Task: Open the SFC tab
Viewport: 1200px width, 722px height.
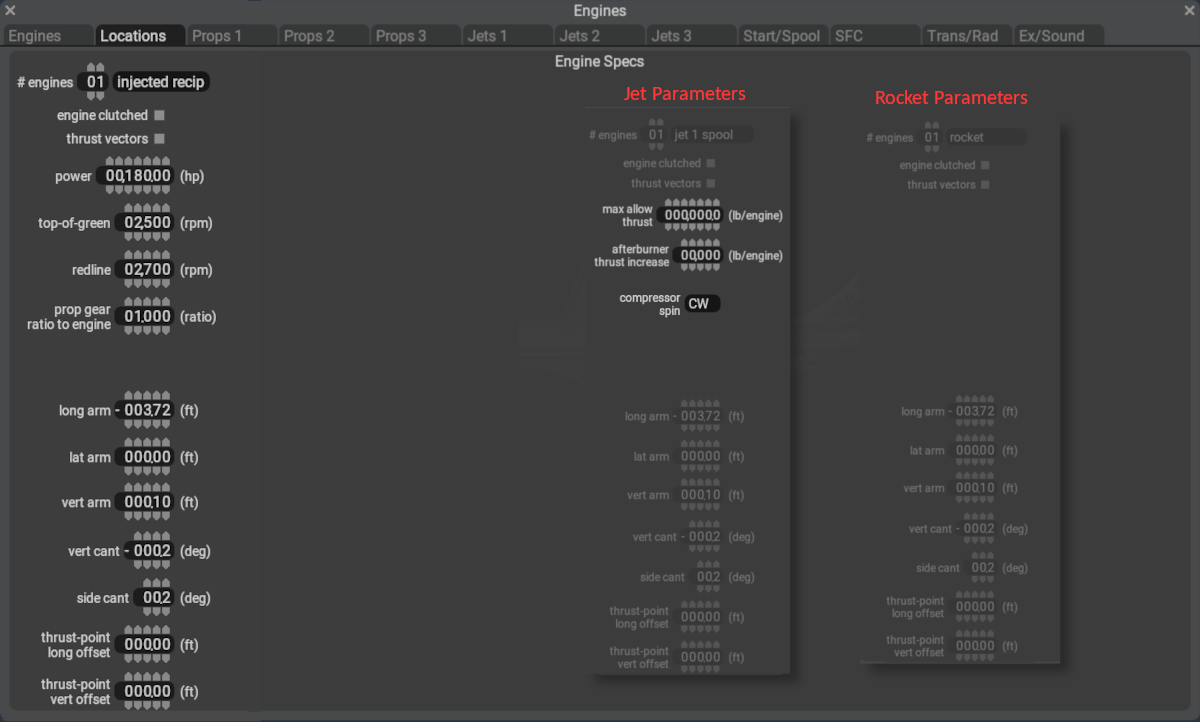Action: point(874,36)
